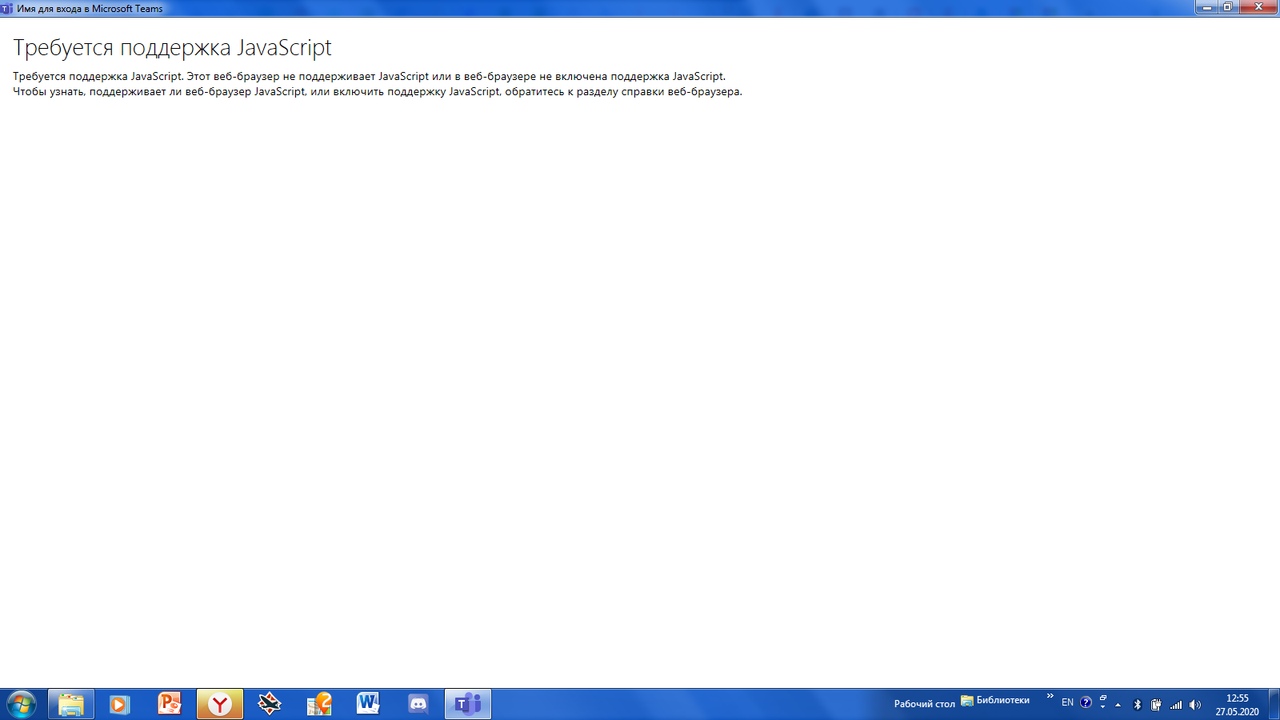Open Bluetooth devices tray icon
The image size is (1280, 720).
click(x=1137, y=705)
